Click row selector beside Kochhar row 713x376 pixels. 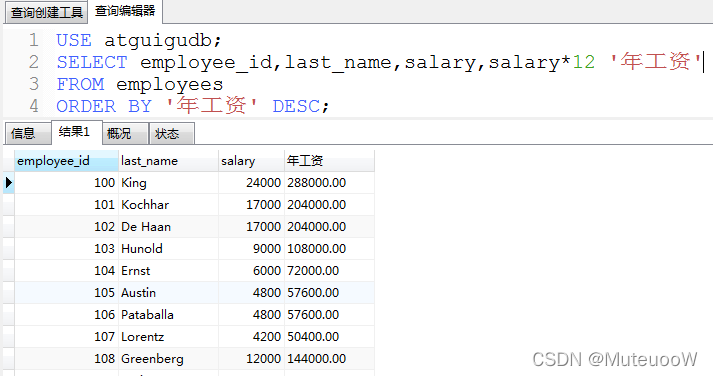[x=9, y=205]
